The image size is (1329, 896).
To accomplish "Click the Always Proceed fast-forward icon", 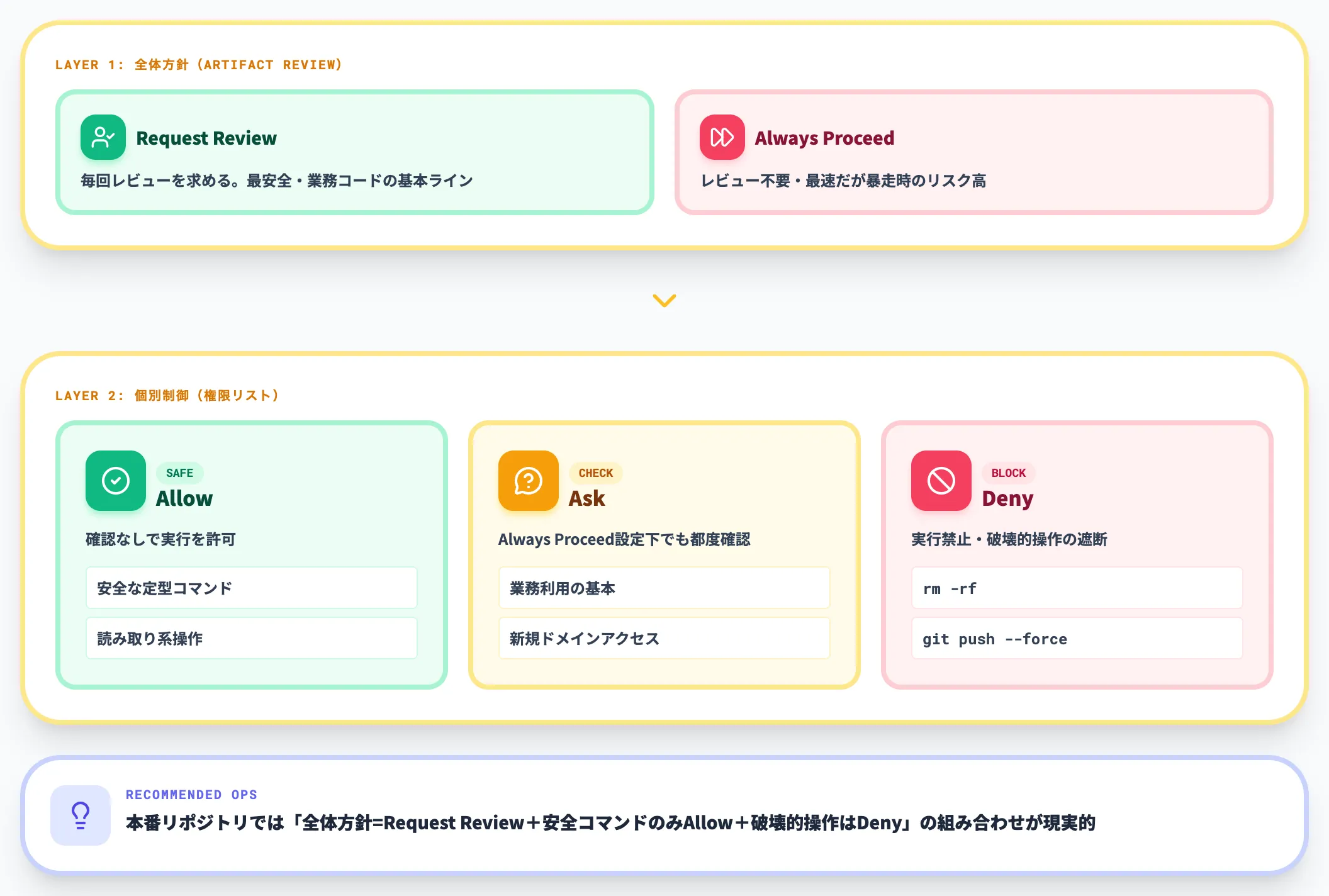I will pos(722,137).
